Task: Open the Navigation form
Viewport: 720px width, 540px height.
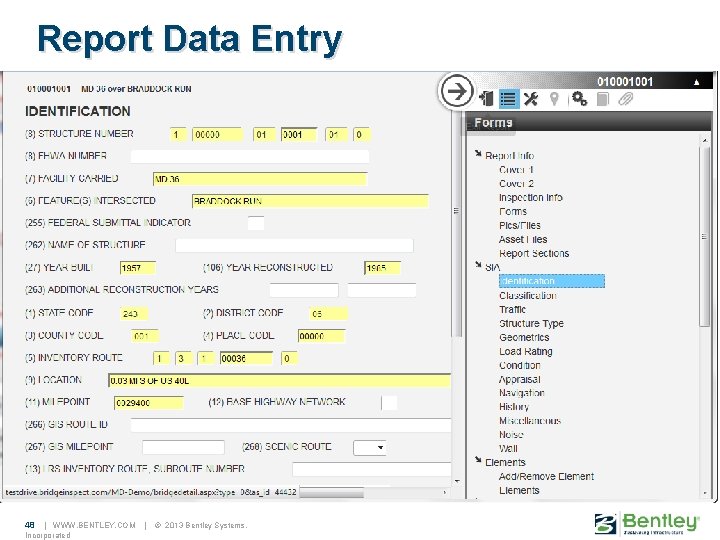Action: click(522, 393)
